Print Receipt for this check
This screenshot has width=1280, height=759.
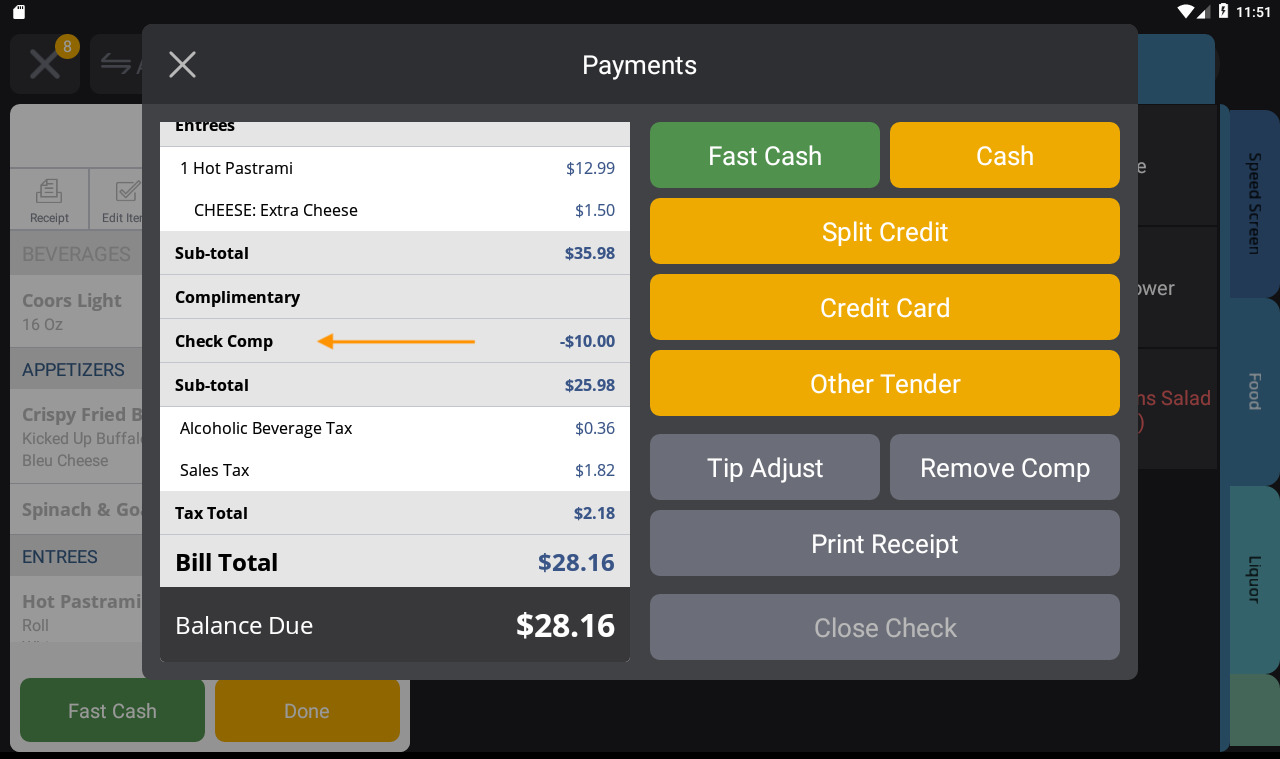884,543
